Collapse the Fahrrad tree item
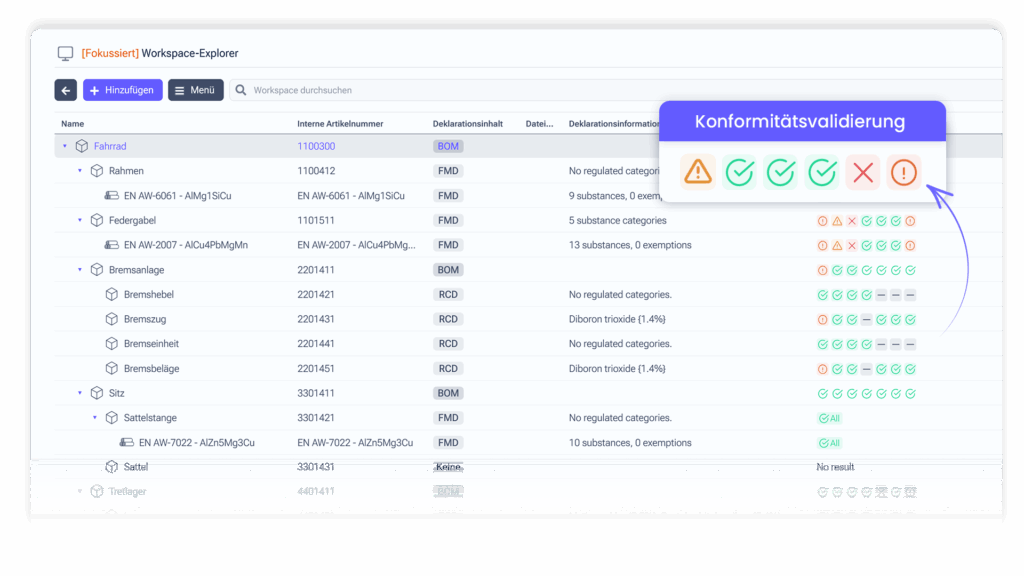This screenshot has height=576, width=1024. pos(66,146)
